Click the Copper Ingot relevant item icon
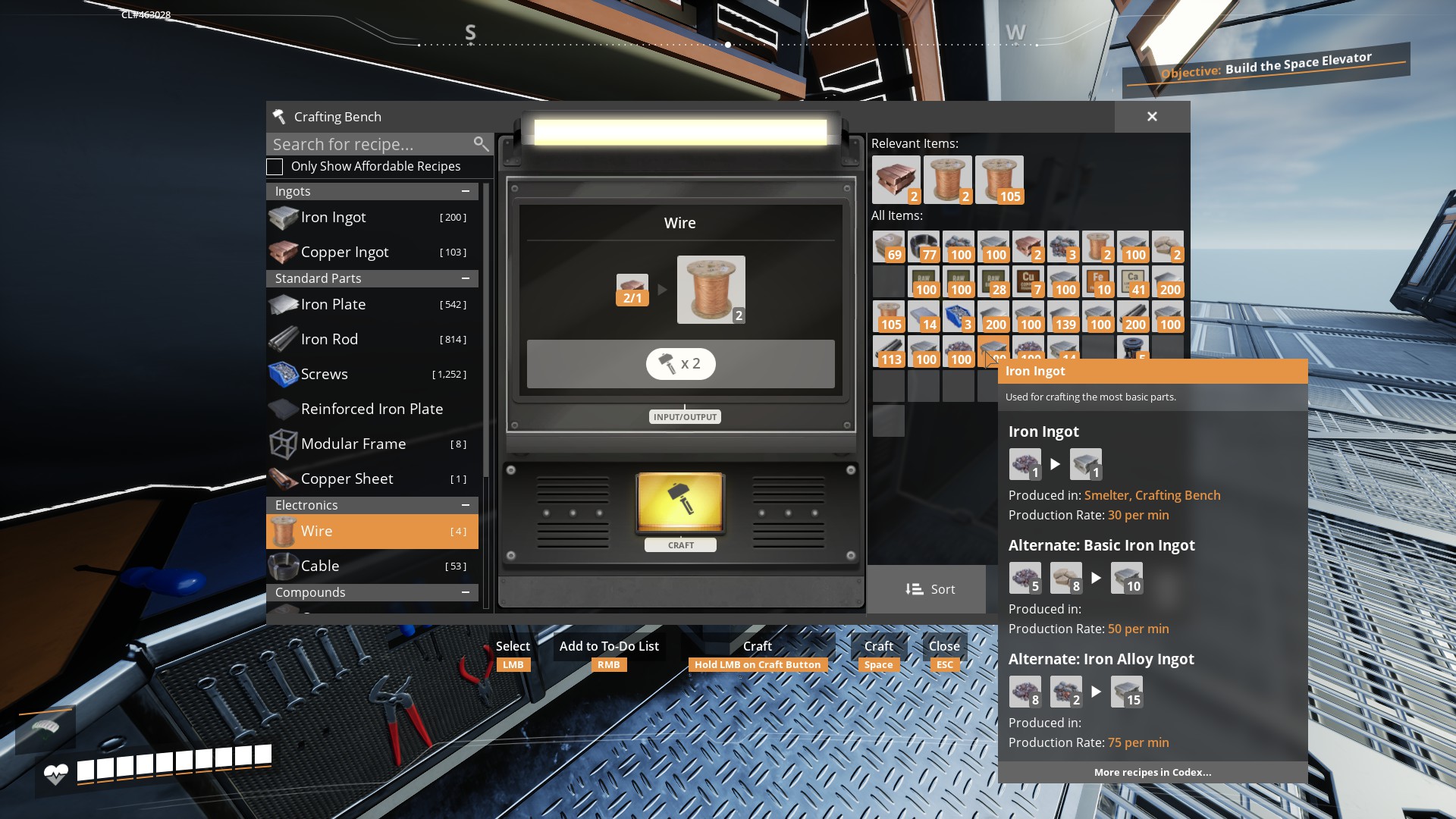The height and width of the screenshot is (819, 1456). (896, 180)
